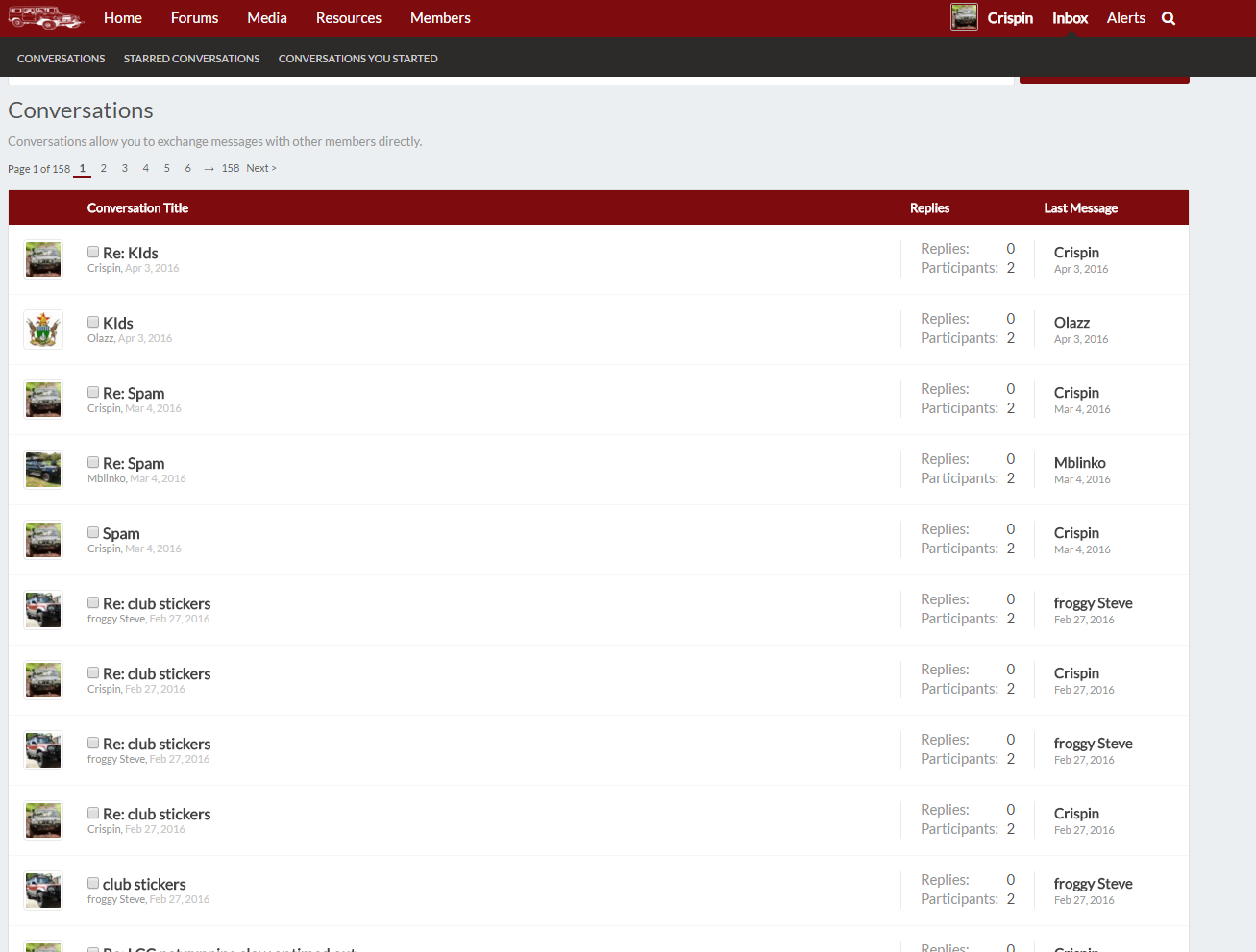
Task: Open the Forums menu
Action: click(194, 18)
